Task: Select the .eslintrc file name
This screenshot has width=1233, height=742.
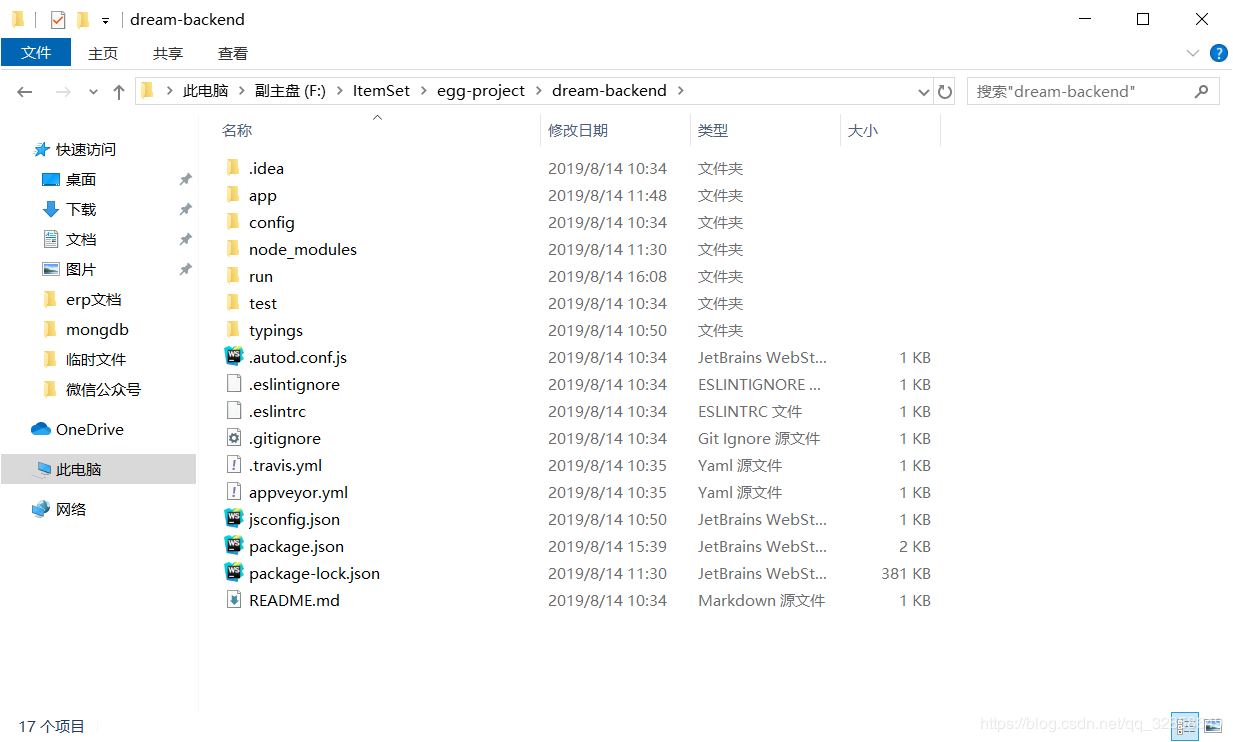Action: coord(278,411)
